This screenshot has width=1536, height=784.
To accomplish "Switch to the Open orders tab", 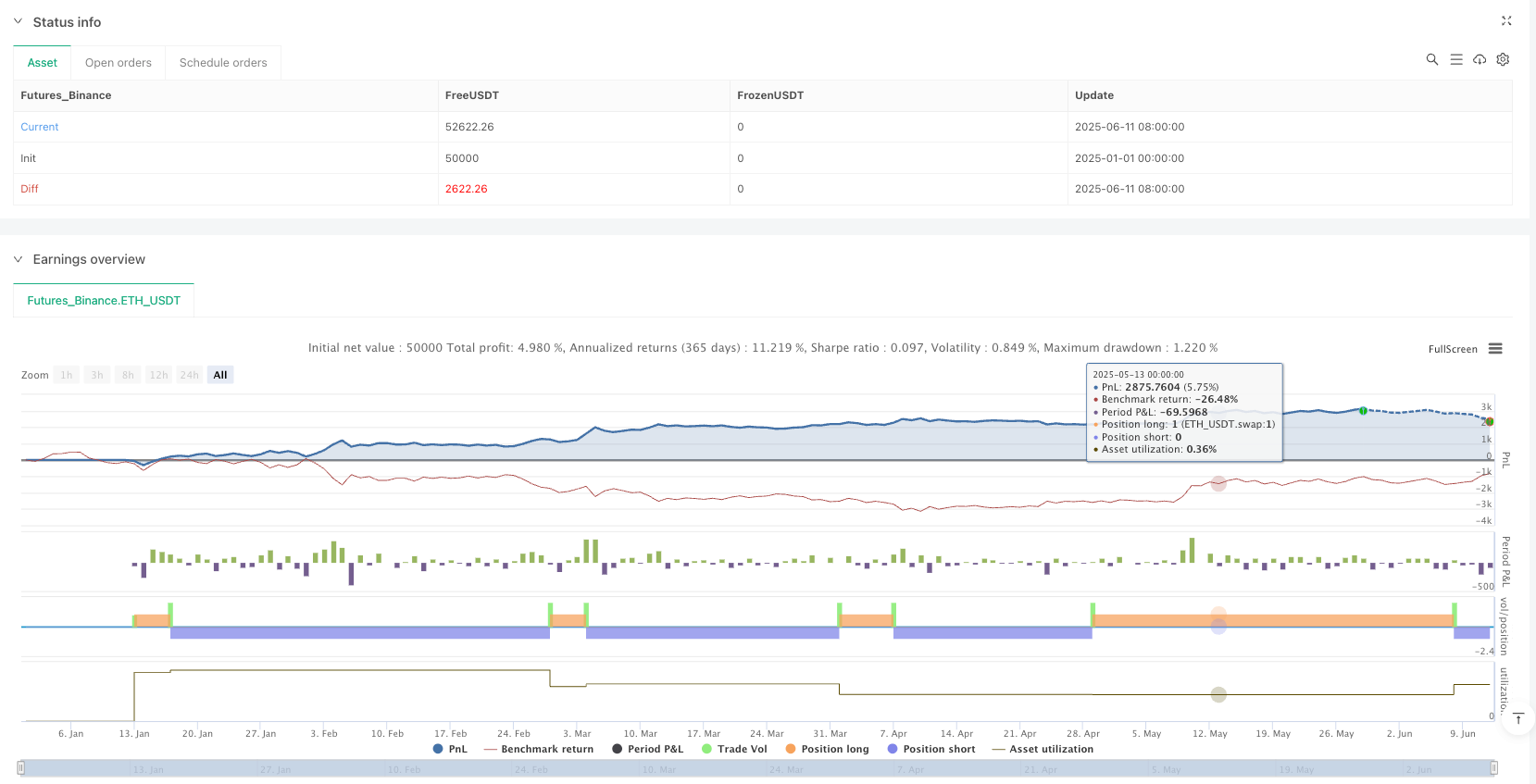I will coord(119,63).
